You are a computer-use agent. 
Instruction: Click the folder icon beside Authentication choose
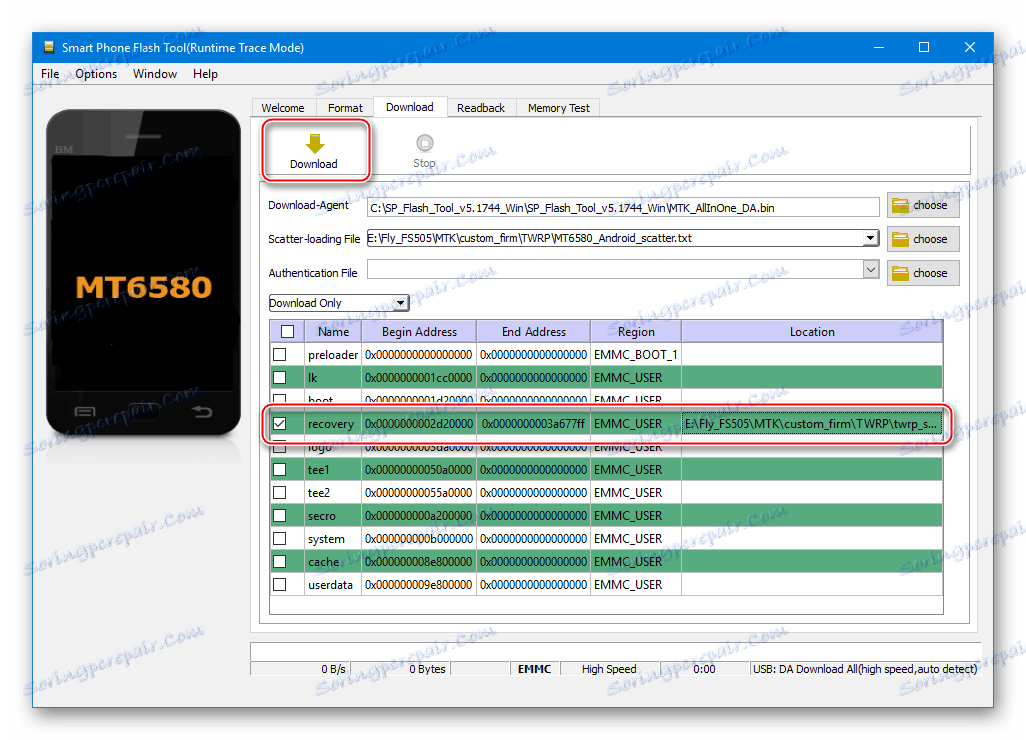(x=900, y=273)
